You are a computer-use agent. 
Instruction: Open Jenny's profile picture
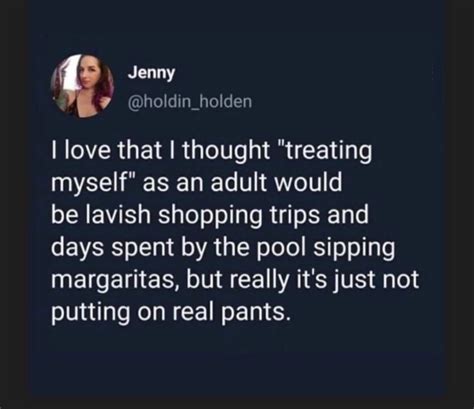click(82, 86)
